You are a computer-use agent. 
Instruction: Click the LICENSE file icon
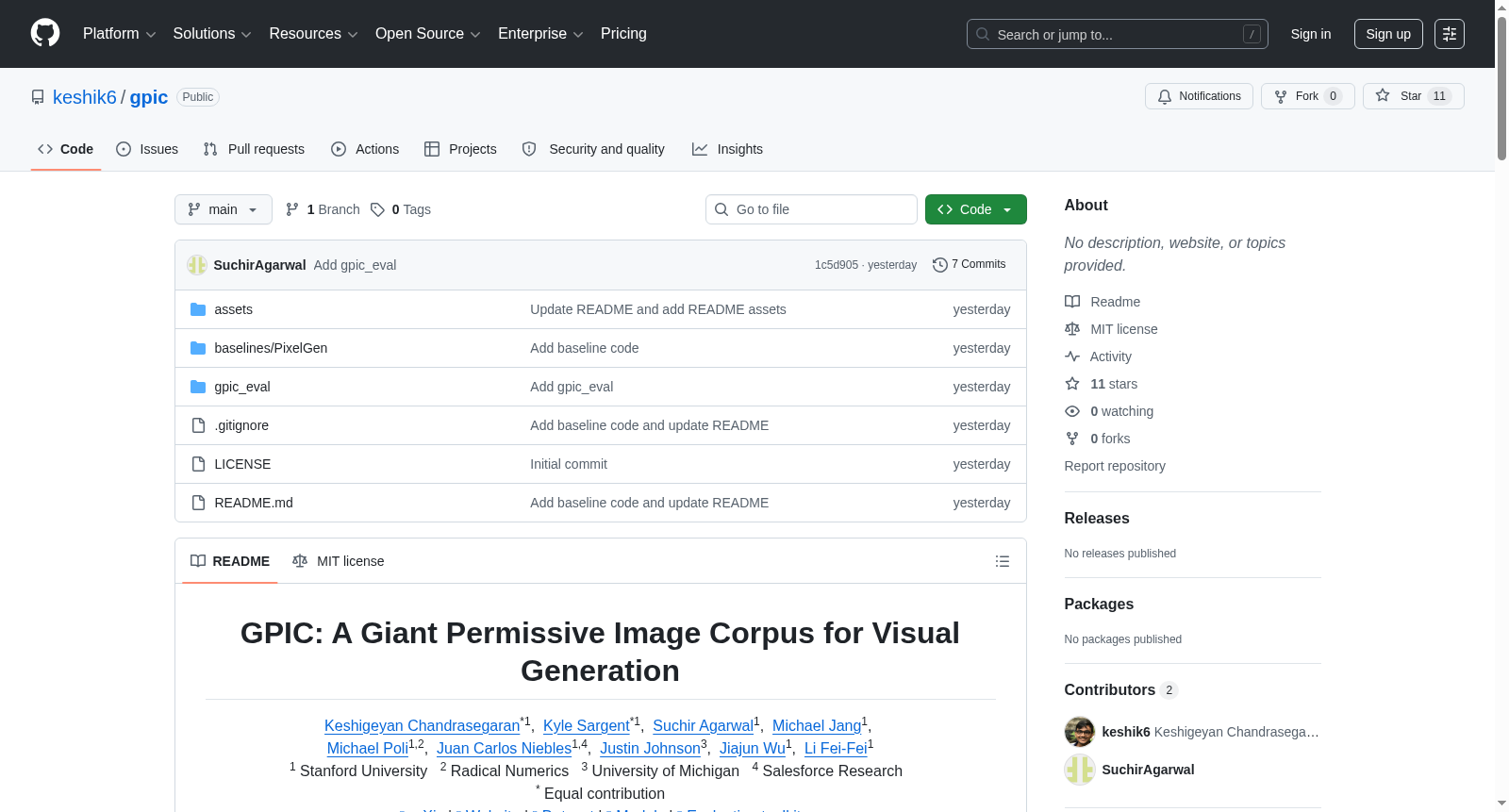coord(198,464)
